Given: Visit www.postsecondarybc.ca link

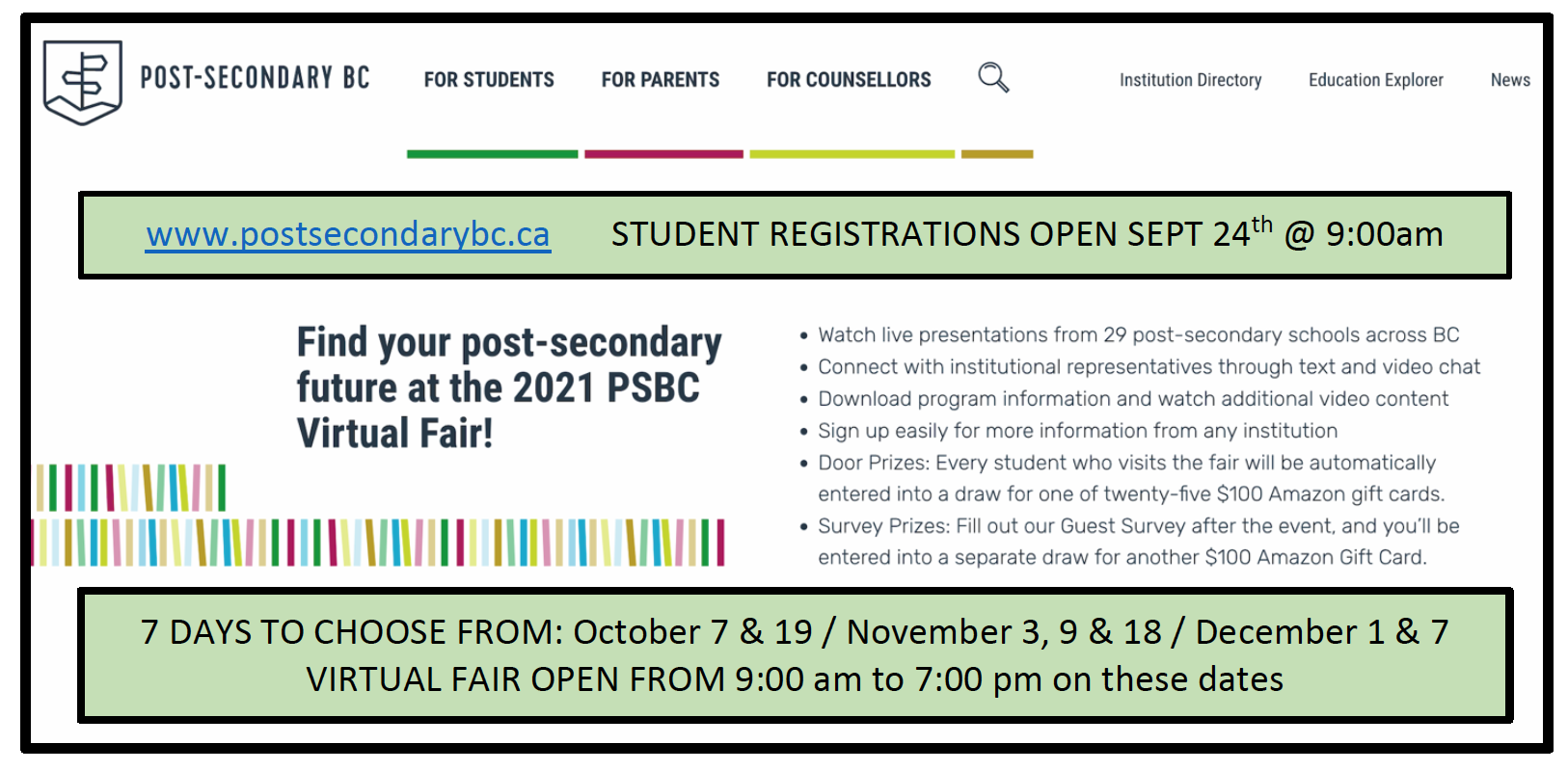Looking at the screenshot, I should coord(348,234).
